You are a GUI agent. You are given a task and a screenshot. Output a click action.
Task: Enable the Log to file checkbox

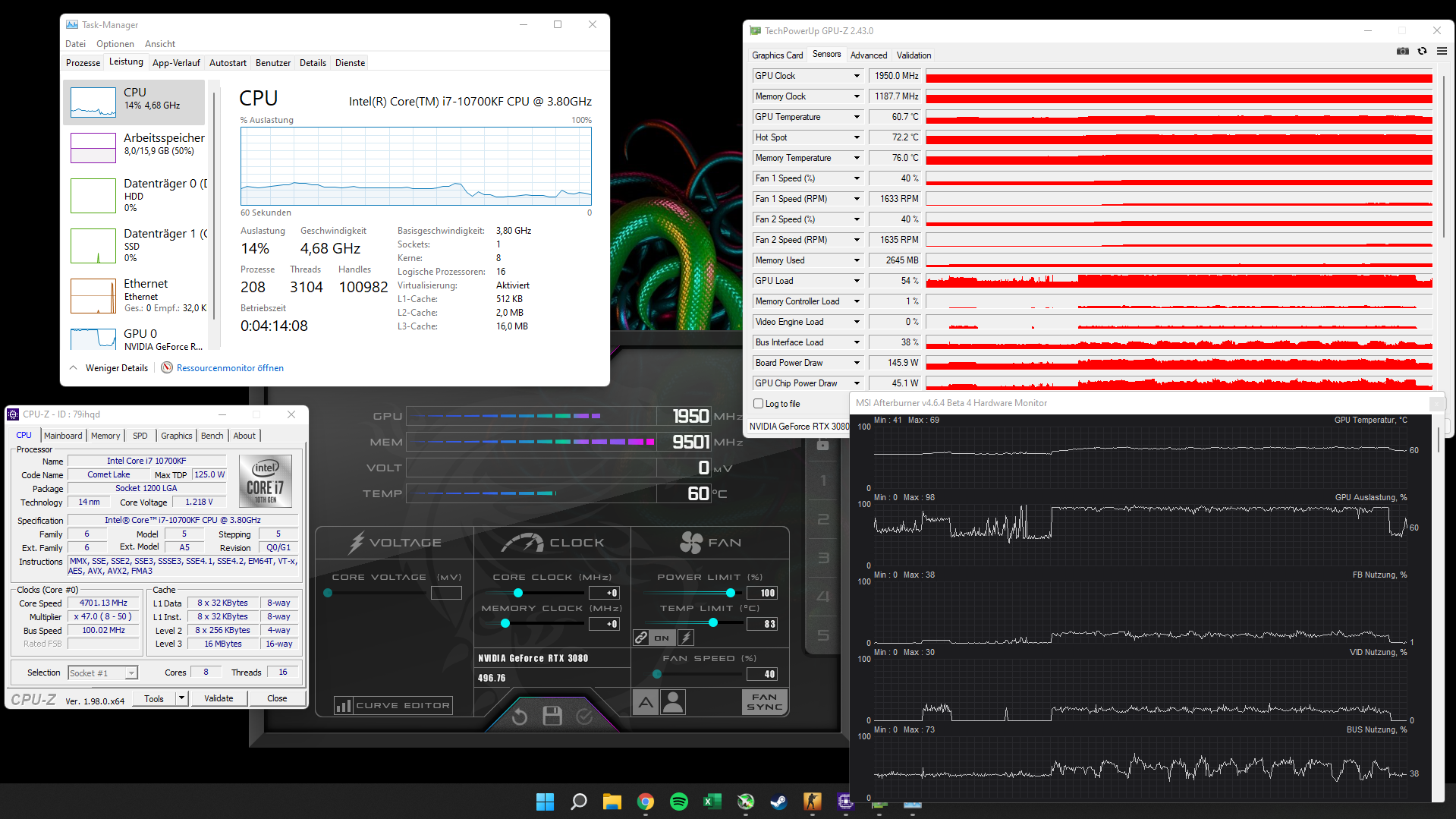pyautogui.click(x=758, y=404)
